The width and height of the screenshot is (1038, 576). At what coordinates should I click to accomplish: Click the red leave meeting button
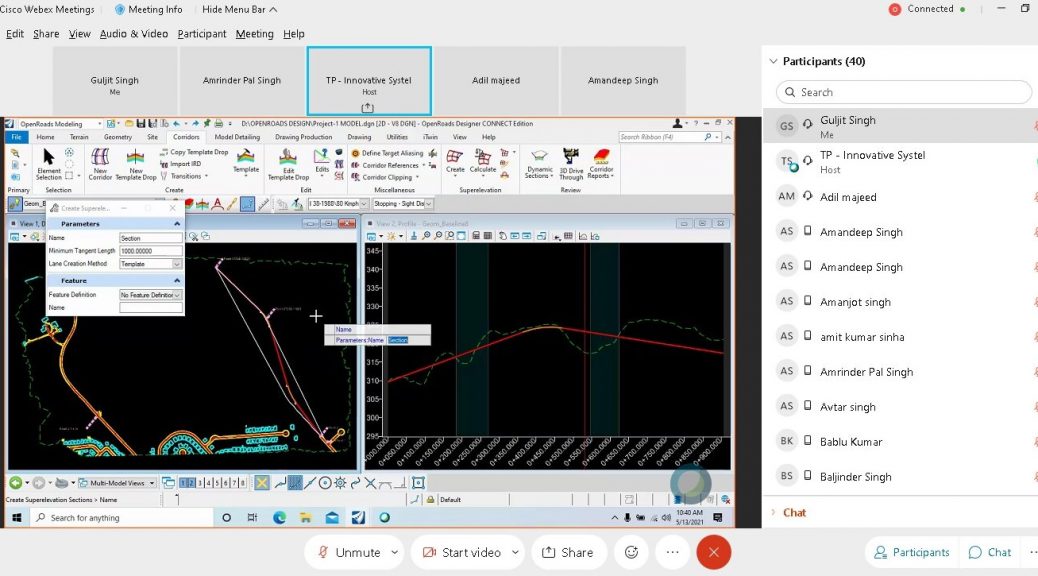(714, 552)
